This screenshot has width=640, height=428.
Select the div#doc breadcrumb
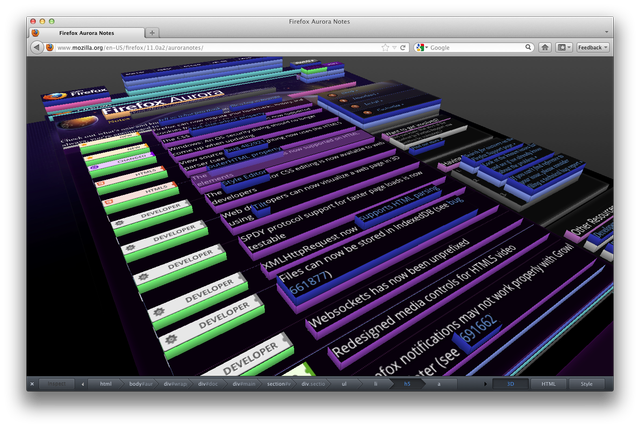click(x=208, y=384)
